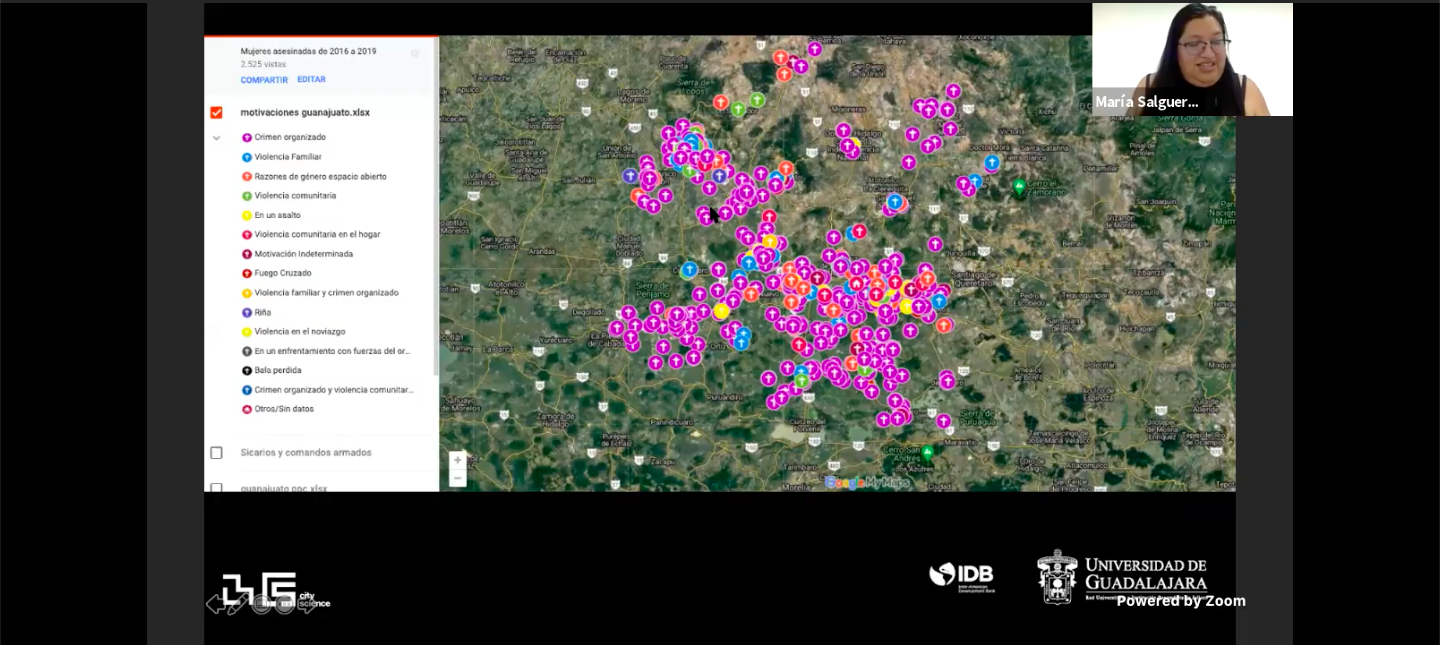Click the Bala perdida black legend icon
This screenshot has width=1440, height=645.
[247, 371]
